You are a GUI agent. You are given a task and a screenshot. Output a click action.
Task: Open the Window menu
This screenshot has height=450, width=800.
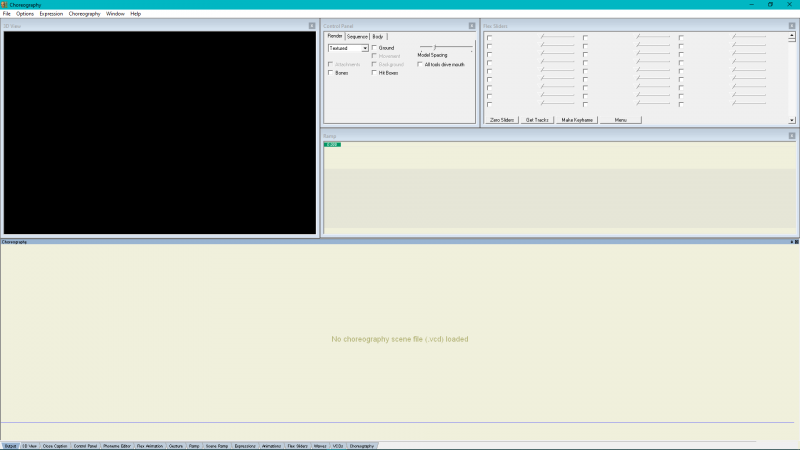[115, 14]
